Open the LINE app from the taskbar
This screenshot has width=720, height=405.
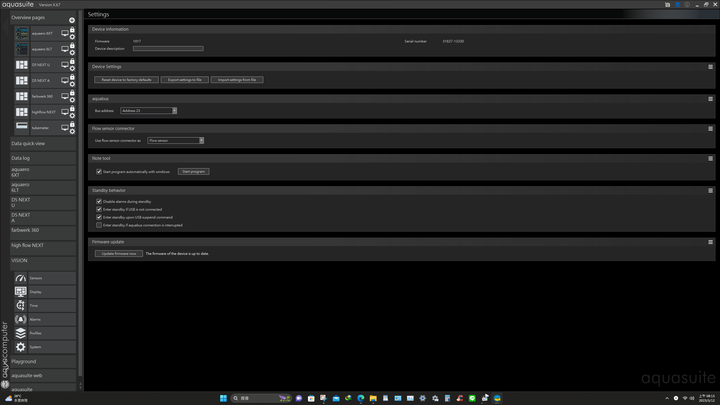point(472,398)
